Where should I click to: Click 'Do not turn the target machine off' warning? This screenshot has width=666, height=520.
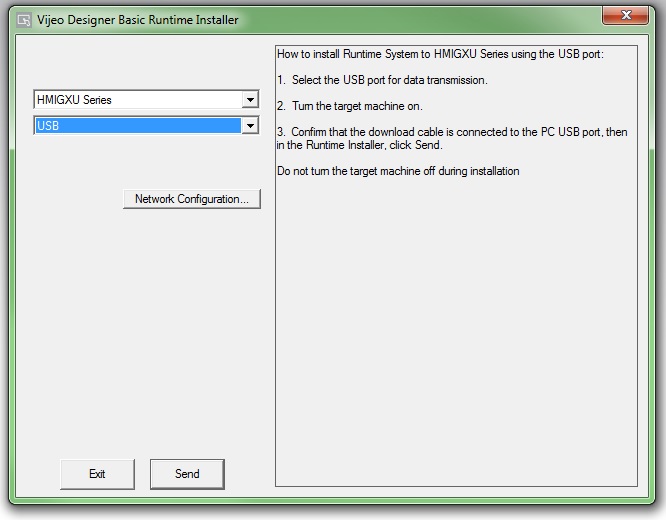click(398, 171)
